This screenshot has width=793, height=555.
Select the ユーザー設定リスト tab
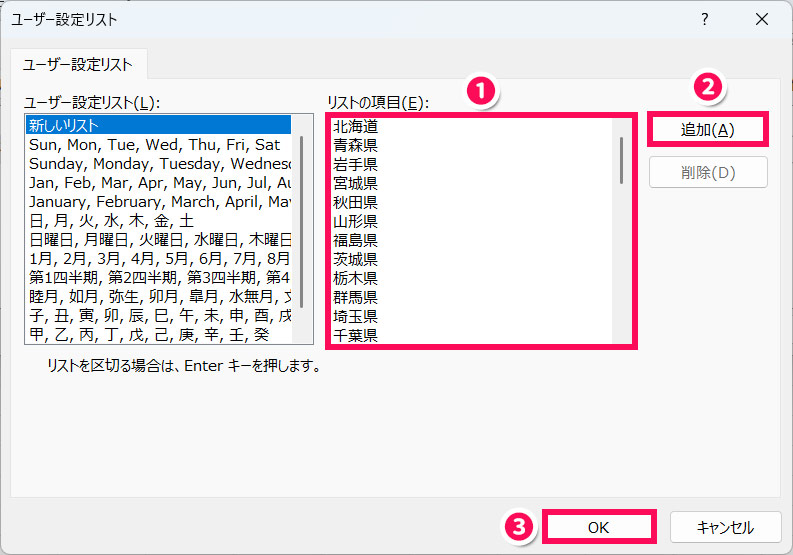click(x=78, y=65)
